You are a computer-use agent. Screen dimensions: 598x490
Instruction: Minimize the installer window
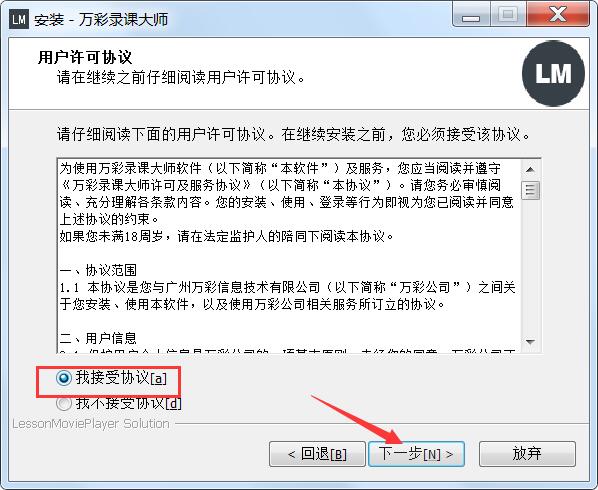[x=471, y=16]
